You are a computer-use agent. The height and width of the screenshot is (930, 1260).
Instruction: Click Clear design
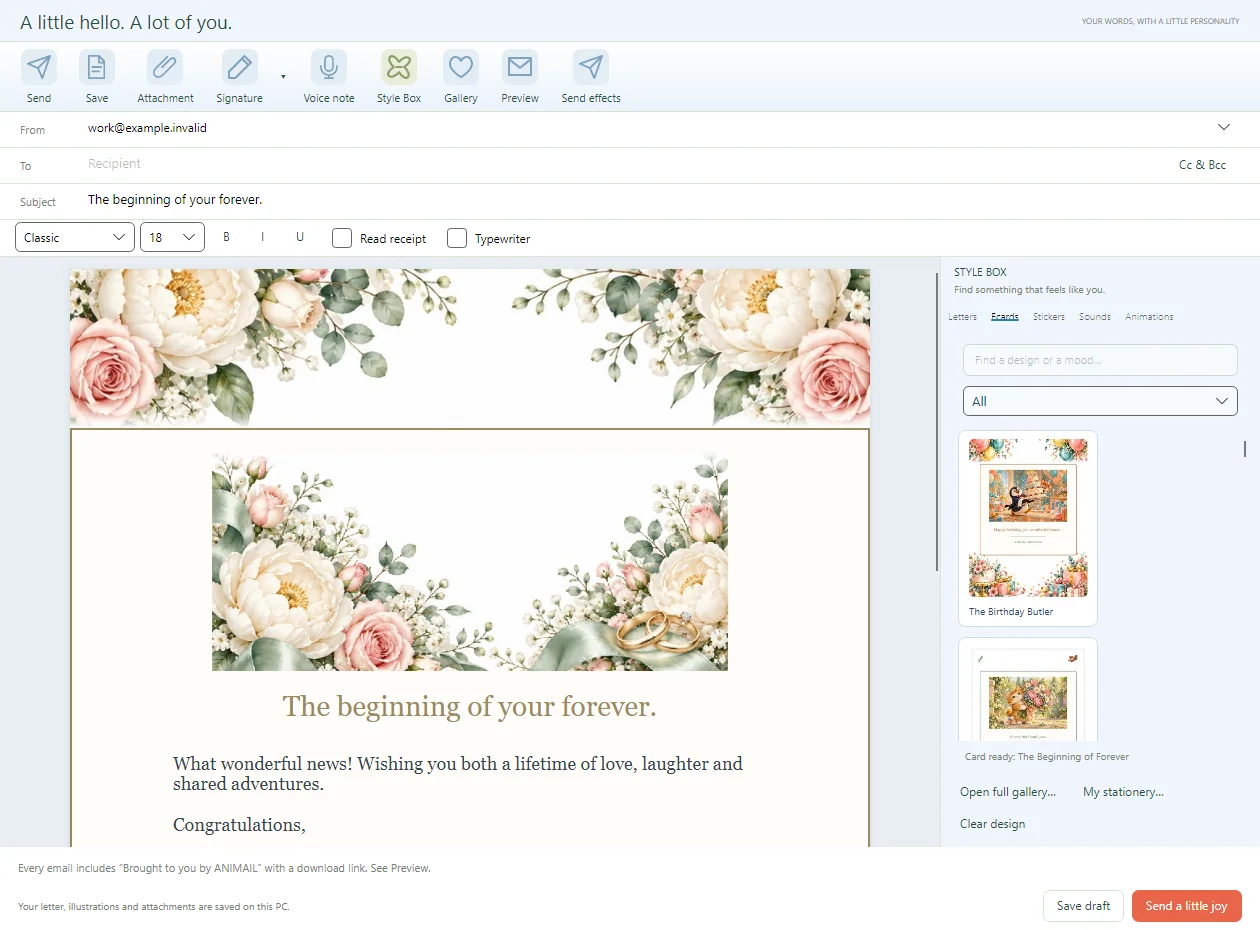tap(992, 824)
